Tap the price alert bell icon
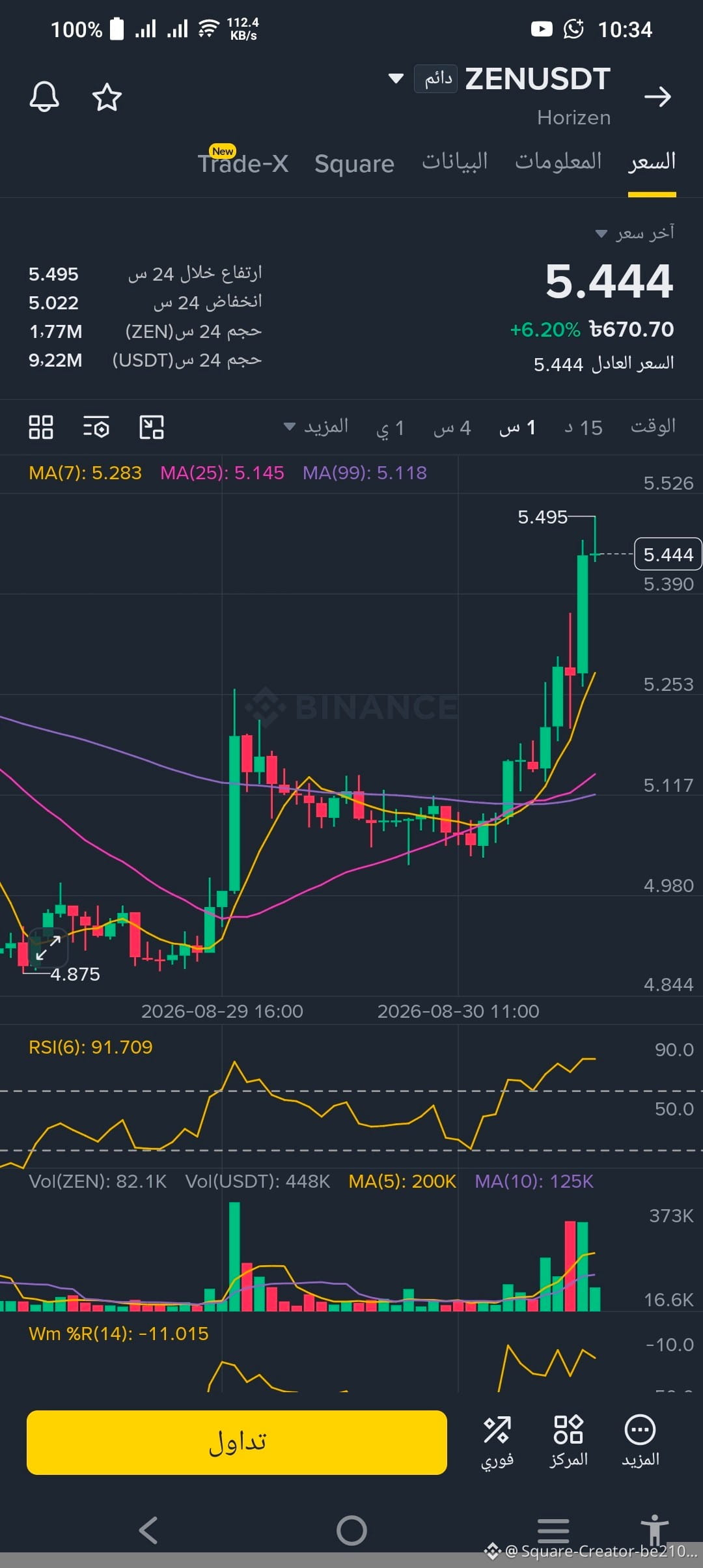Image resolution: width=703 pixels, height=1568 pixels. [44, 97]
